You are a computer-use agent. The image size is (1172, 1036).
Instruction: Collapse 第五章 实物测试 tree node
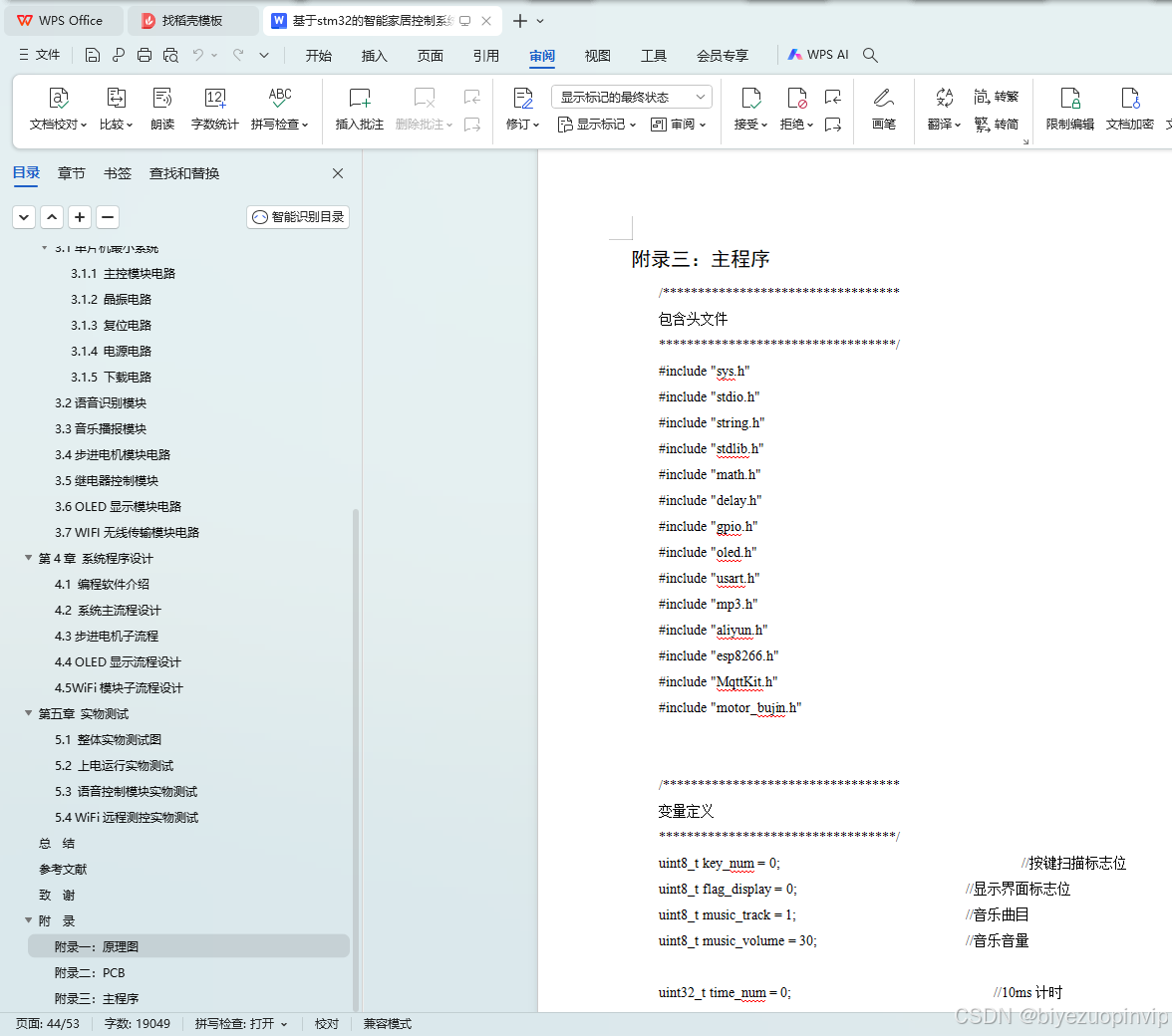tap(28, 713)
